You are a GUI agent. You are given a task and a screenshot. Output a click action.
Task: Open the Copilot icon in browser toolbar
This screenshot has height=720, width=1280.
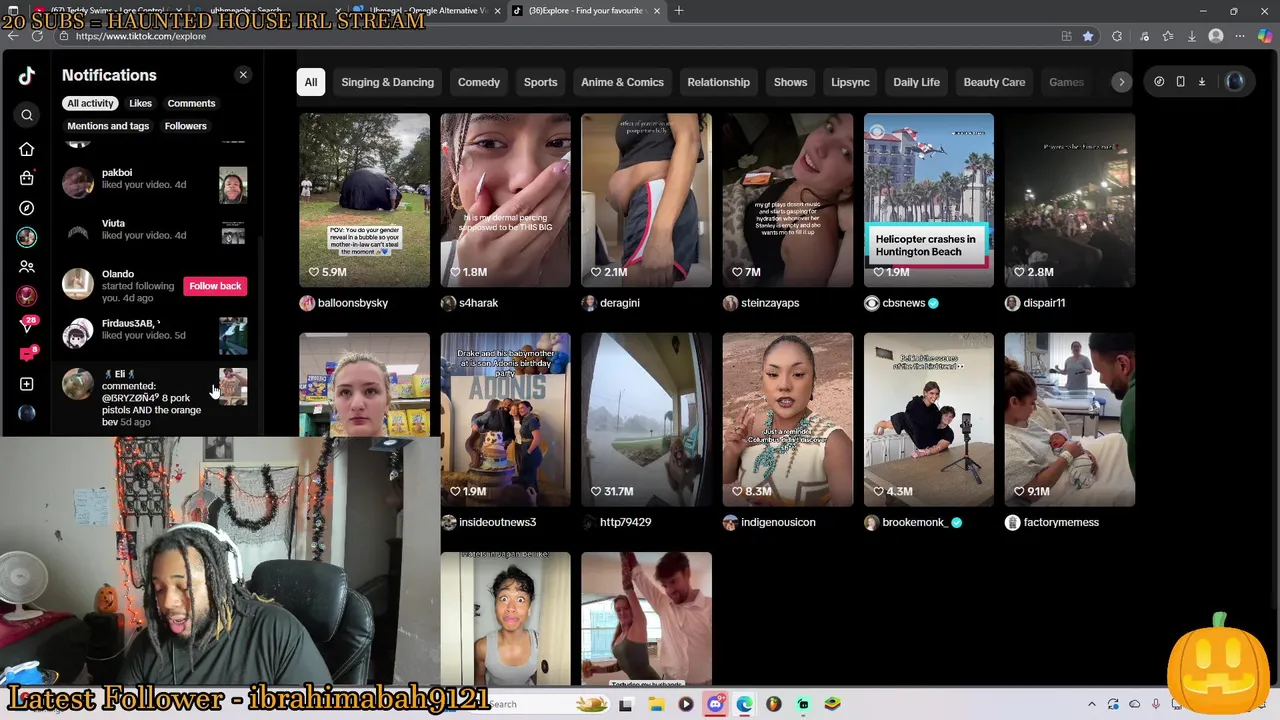click(1266, 36)
